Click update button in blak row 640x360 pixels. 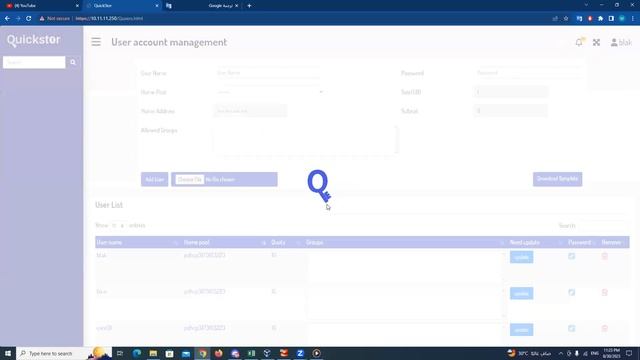(x=521, y=257)
